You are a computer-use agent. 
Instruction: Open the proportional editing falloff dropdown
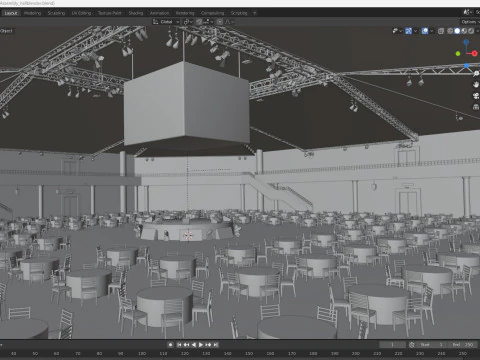tap(229, 22)
